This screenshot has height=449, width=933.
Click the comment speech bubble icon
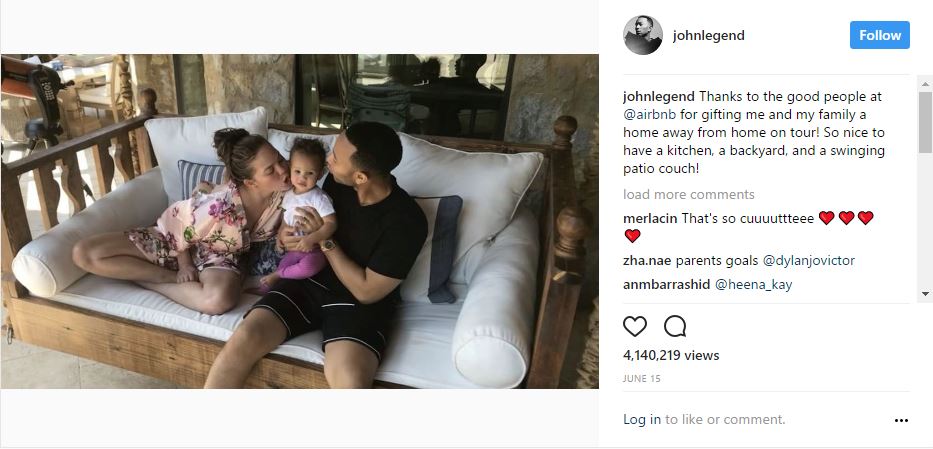tap(675, 326)
